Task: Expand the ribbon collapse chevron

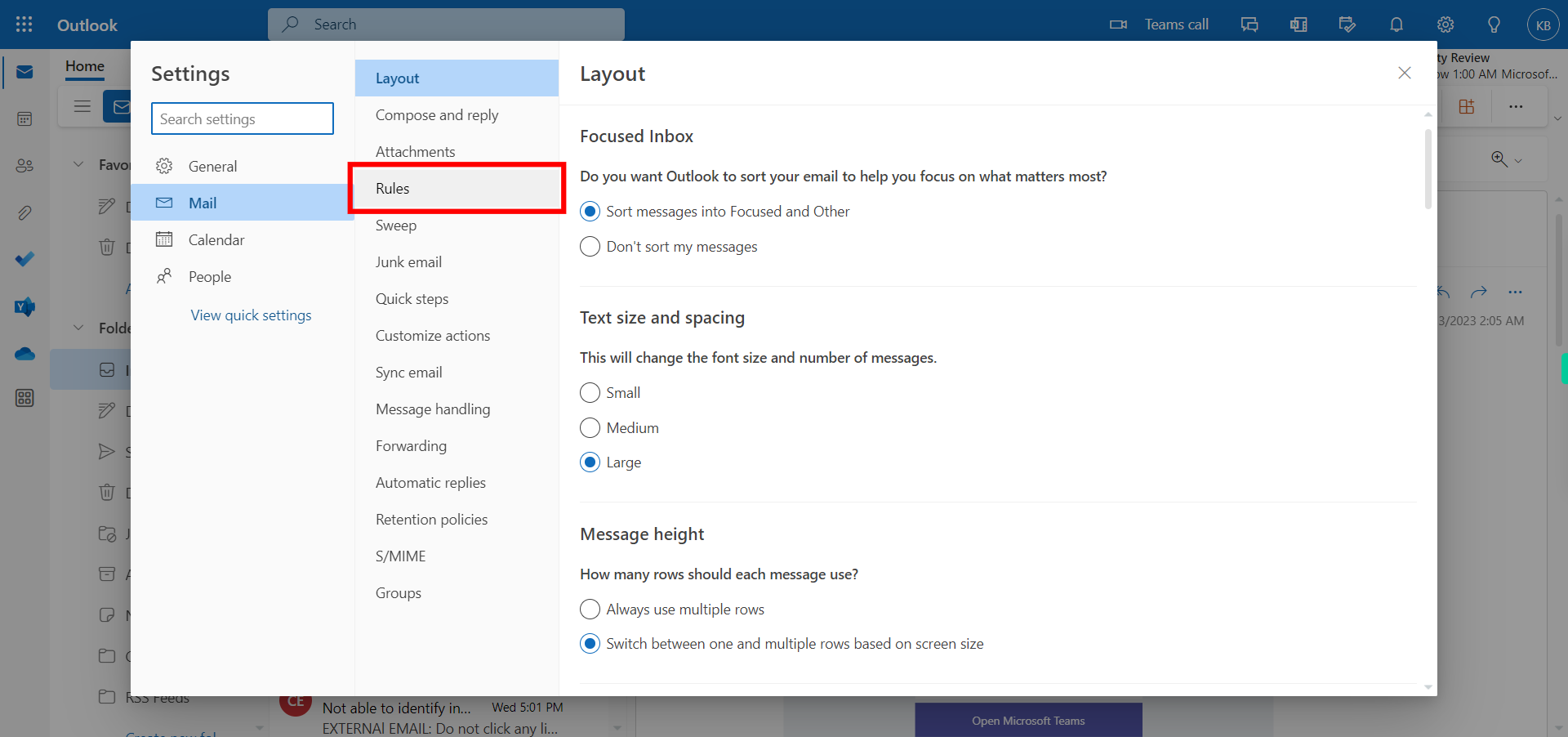Action: tap(1557, 118)
